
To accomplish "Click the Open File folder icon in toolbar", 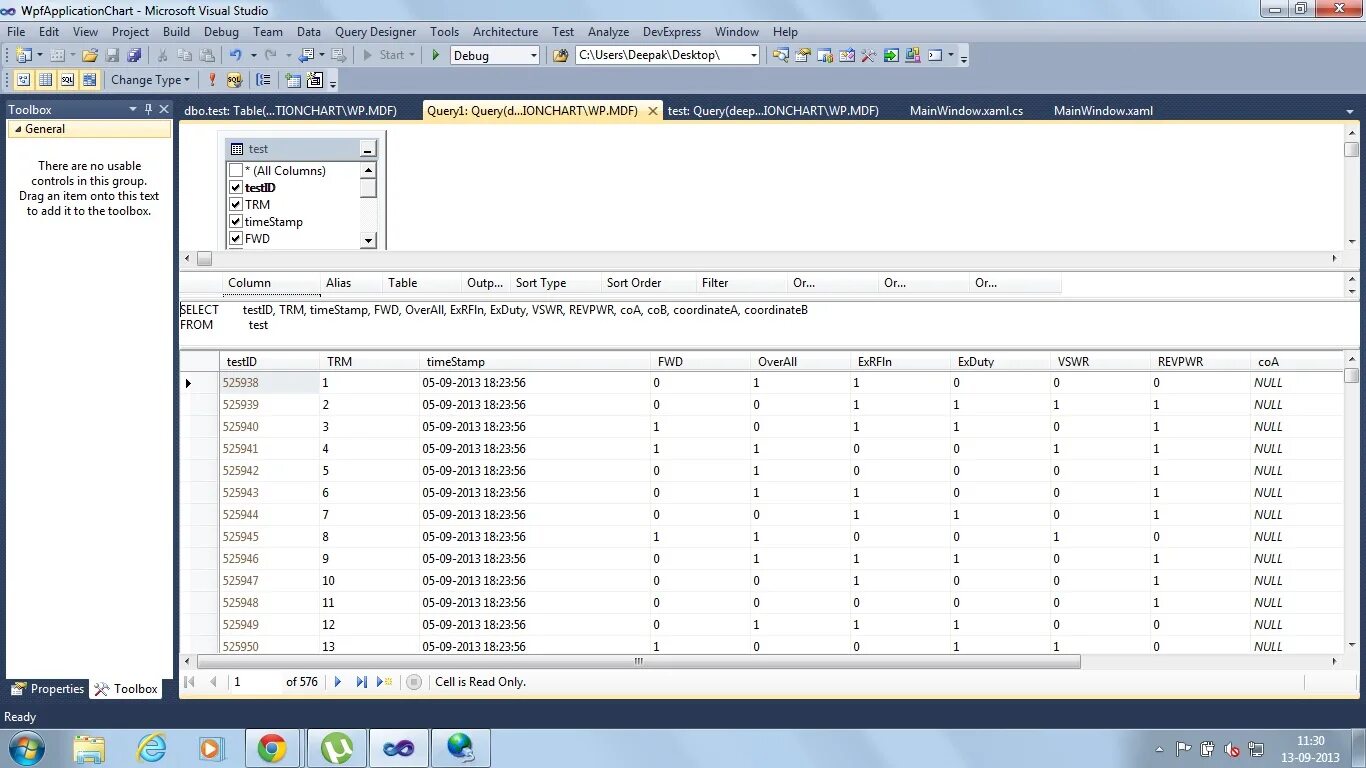I will (x=90, y=55).
